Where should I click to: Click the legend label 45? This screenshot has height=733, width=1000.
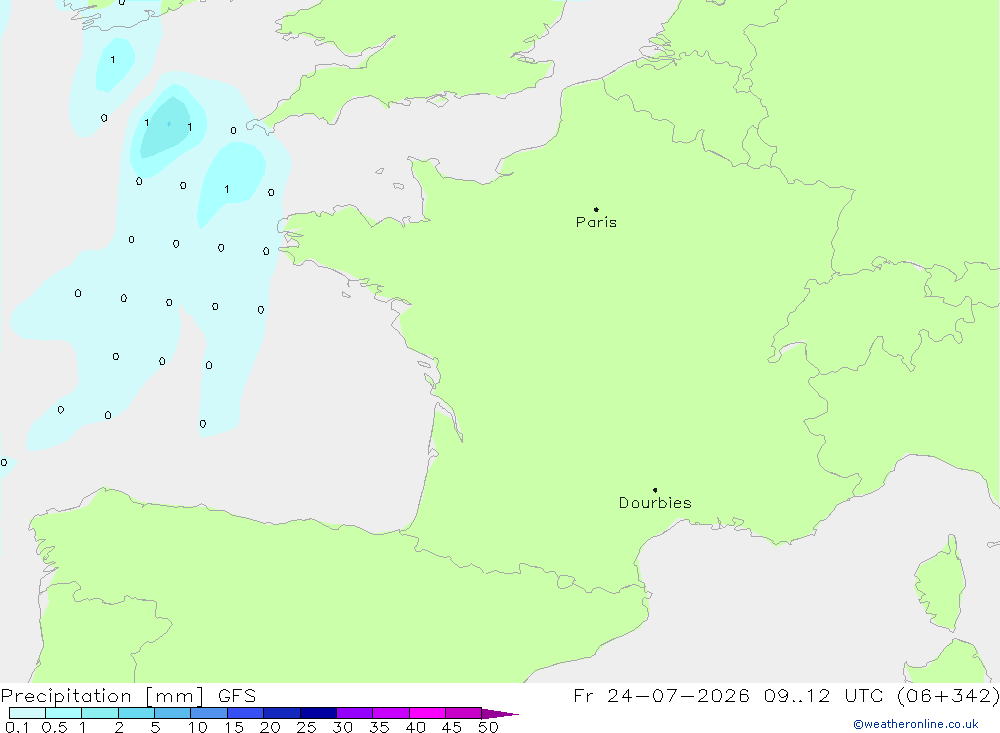coord(452,727)
